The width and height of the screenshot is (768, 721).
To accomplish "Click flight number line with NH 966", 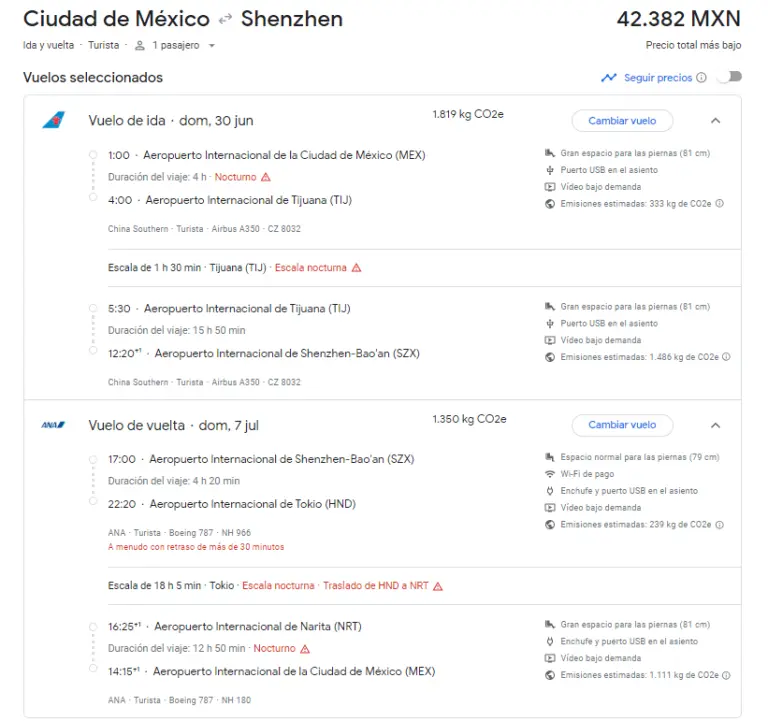I will click(x=179, y=532).
